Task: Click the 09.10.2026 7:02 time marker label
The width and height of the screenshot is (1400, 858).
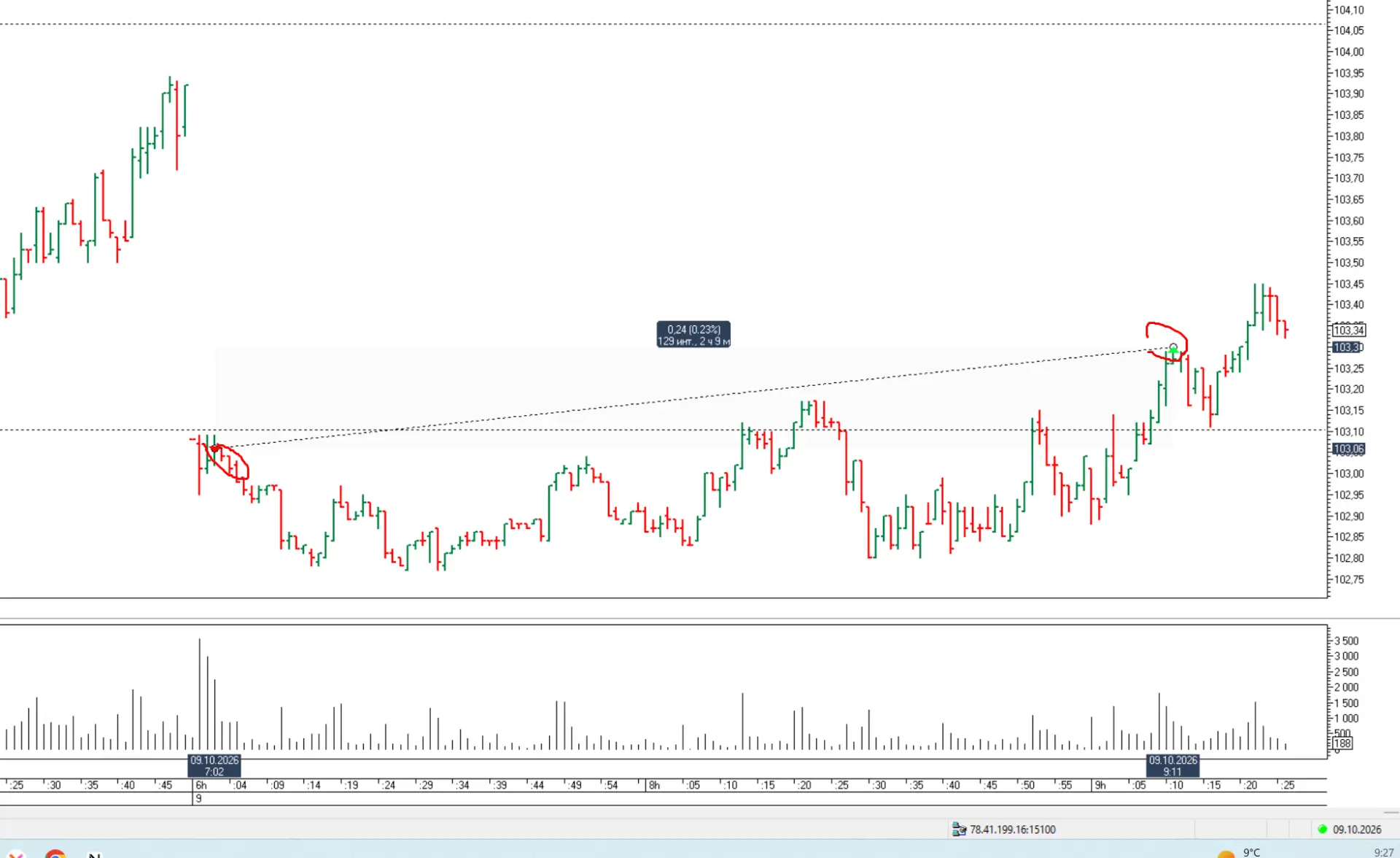Action: (x=214, y=766)
